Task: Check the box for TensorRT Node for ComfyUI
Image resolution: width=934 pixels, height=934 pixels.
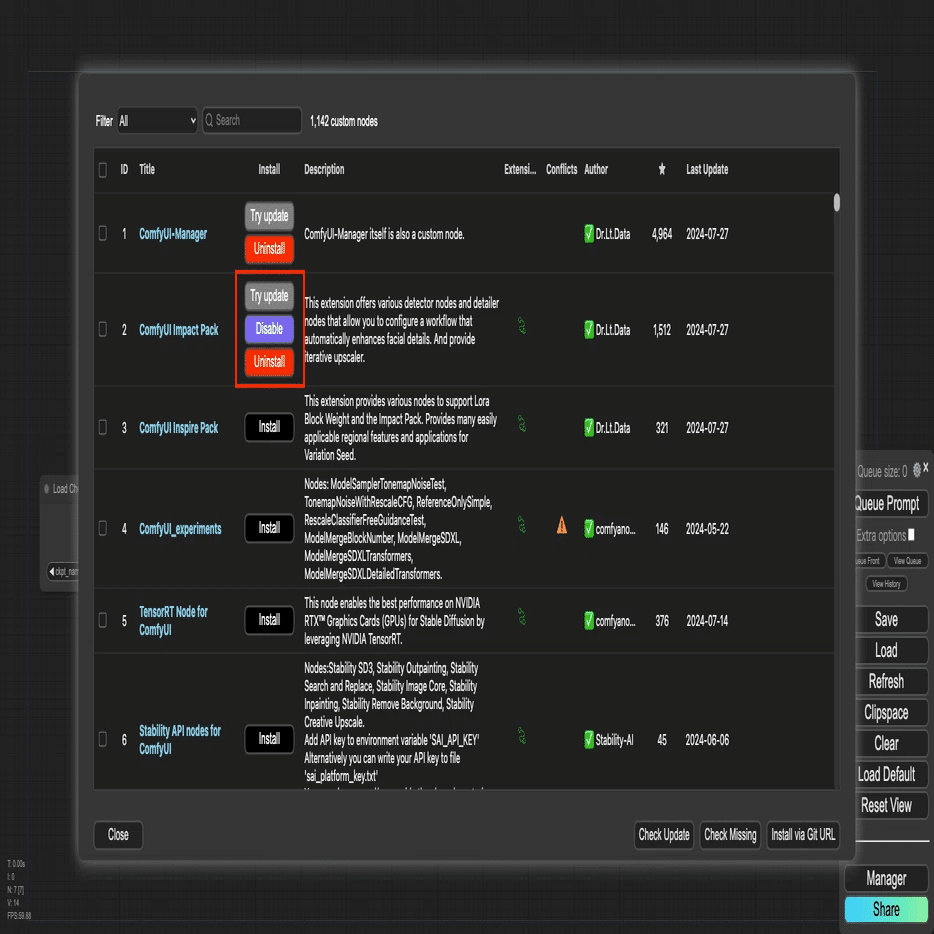Action: point(102,620)
